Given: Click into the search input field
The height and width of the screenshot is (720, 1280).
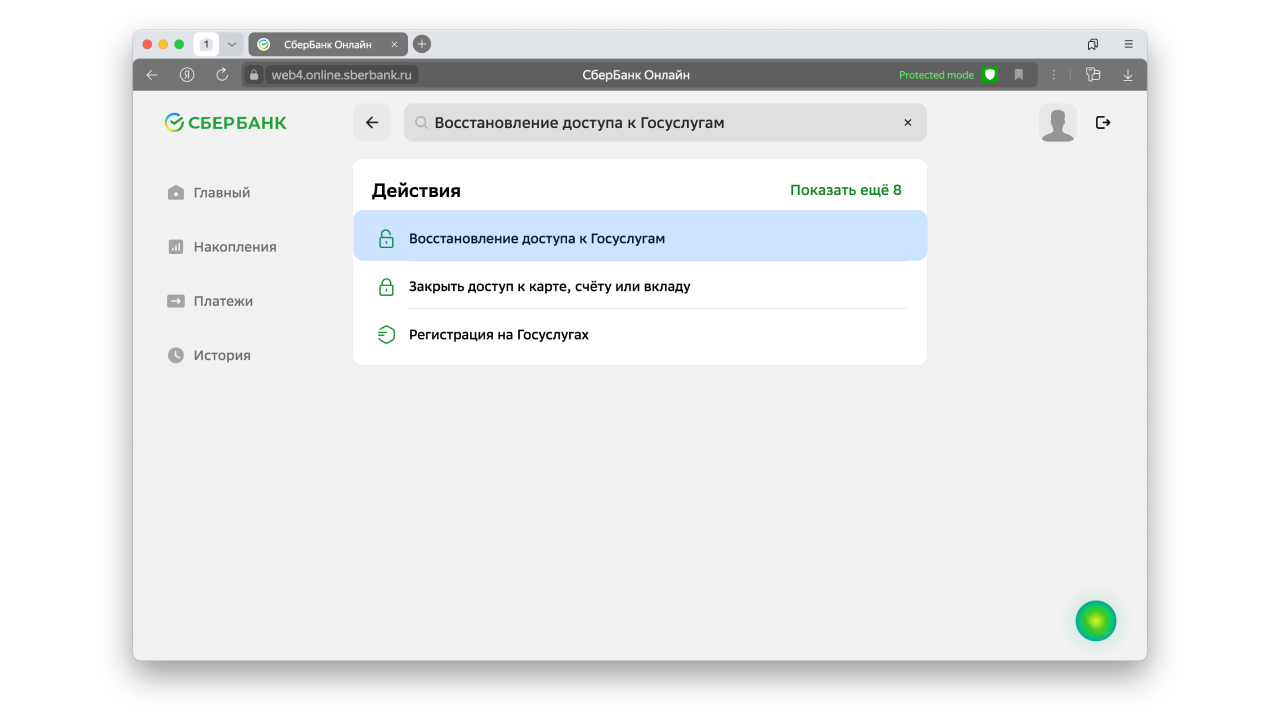Looking at the screenshot, I should (650, 123).
